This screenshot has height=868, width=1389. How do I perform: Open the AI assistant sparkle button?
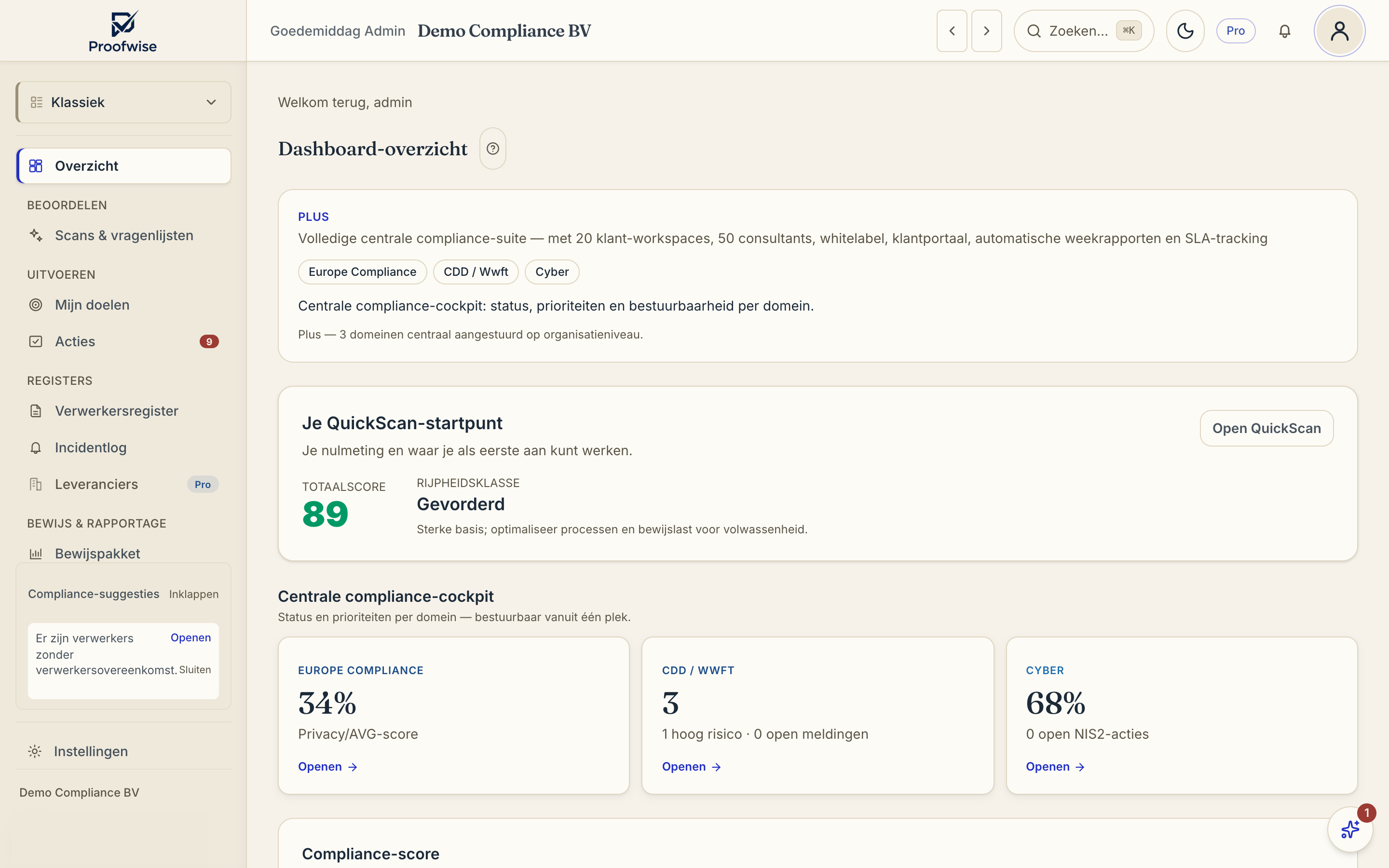(x=1350, y=829)
